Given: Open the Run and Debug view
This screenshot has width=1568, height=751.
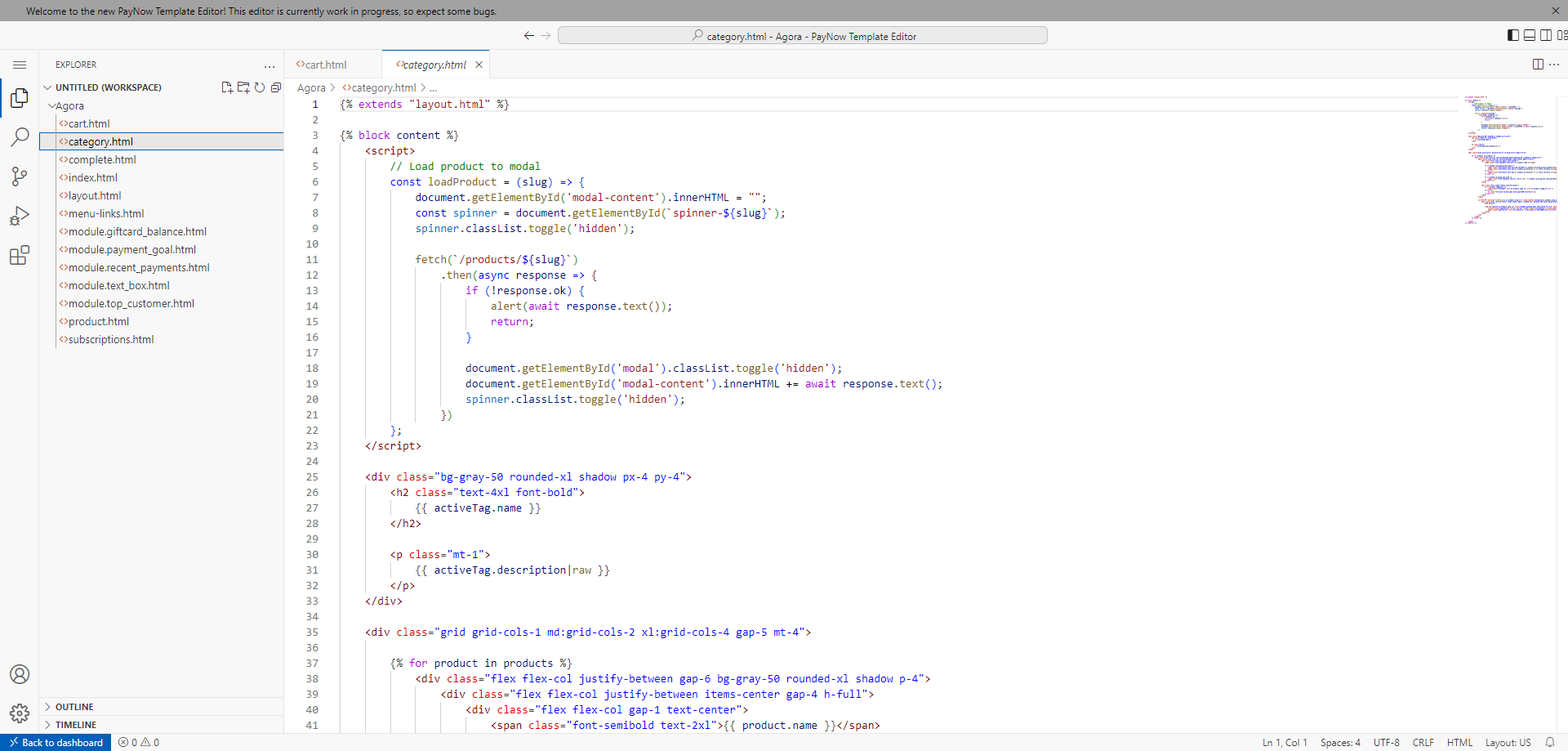Looking at the screenshot, I should [x=20, y=216].
